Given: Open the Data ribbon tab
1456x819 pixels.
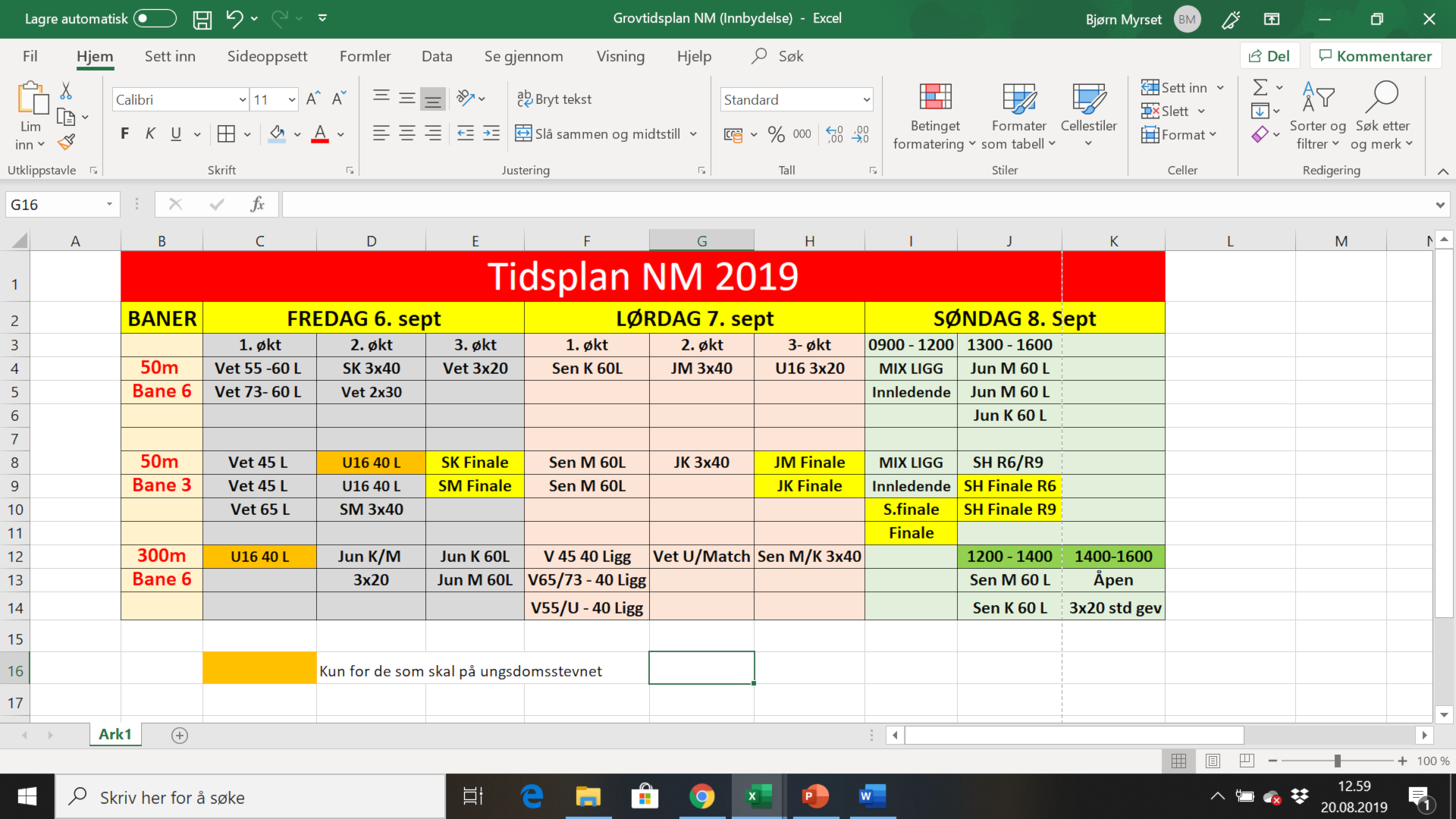Looking at the screenshot, I should point(437,56).
